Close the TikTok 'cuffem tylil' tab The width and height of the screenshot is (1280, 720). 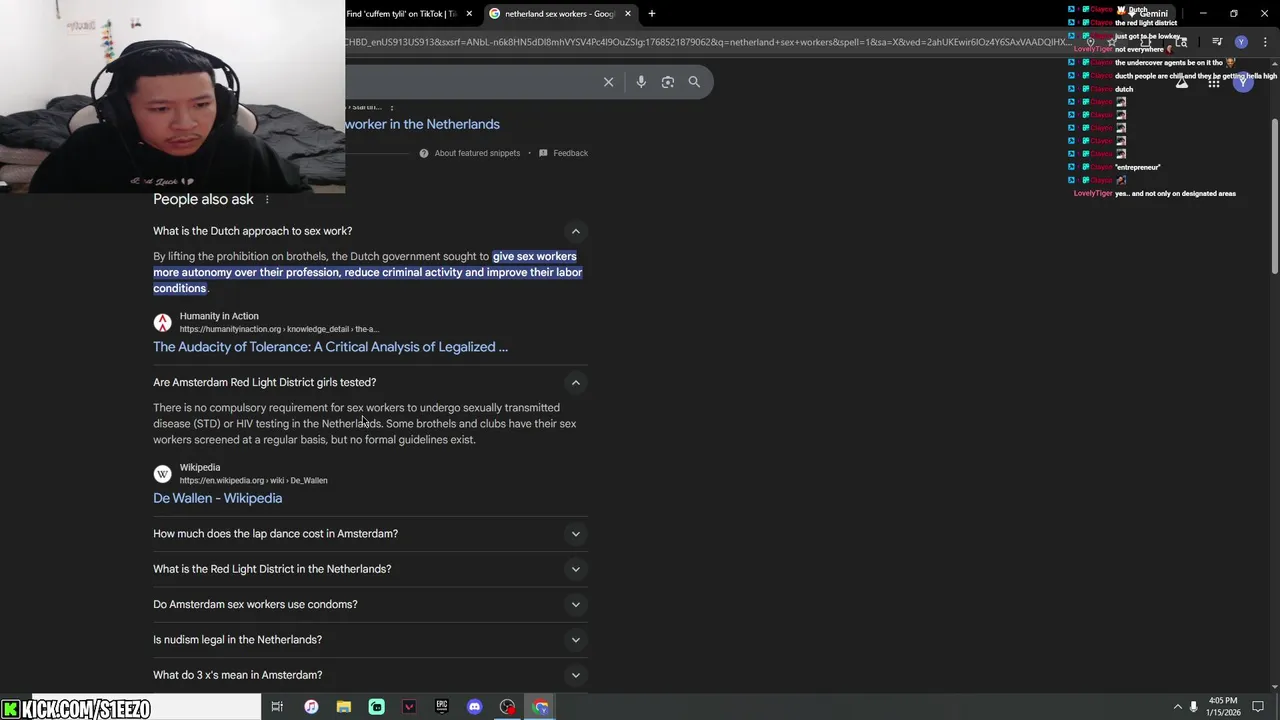tap(469, 14)
